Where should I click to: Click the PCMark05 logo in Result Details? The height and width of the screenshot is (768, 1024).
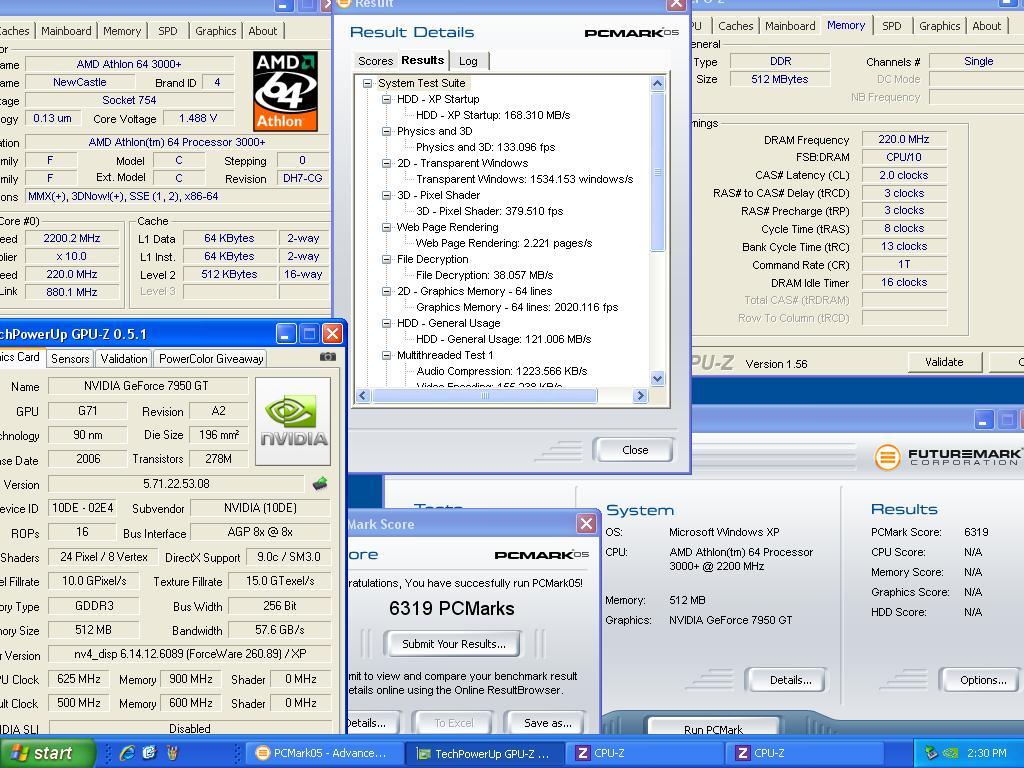click(631, 33)
